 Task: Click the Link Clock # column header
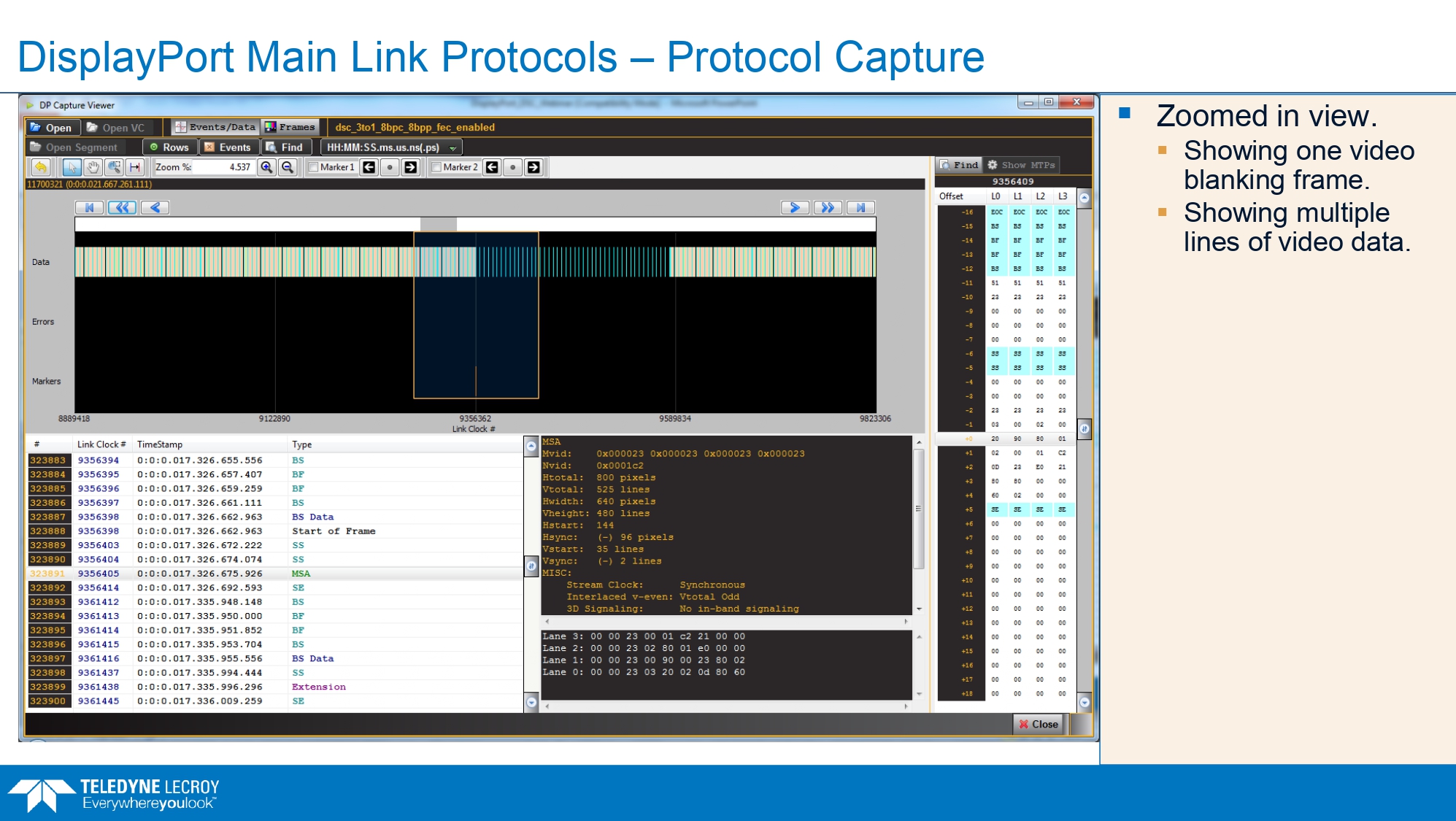[x=101, y=444]
